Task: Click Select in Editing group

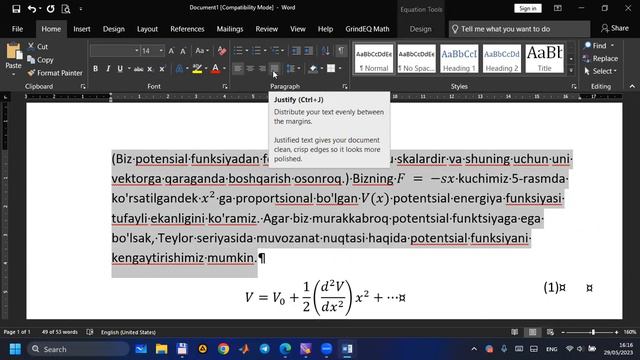Action: click(600, 71)
